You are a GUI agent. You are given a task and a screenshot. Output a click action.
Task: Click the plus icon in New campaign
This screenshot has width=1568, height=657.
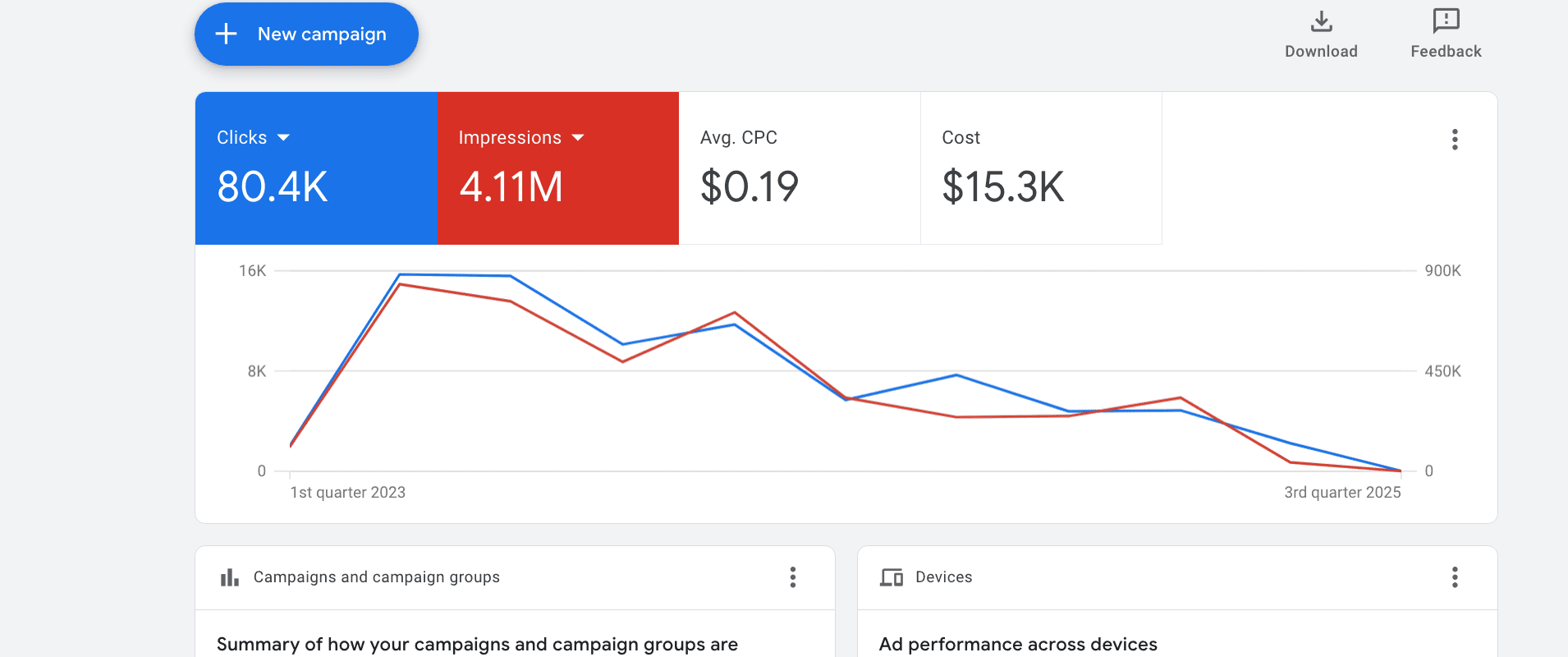pos(226,34)
